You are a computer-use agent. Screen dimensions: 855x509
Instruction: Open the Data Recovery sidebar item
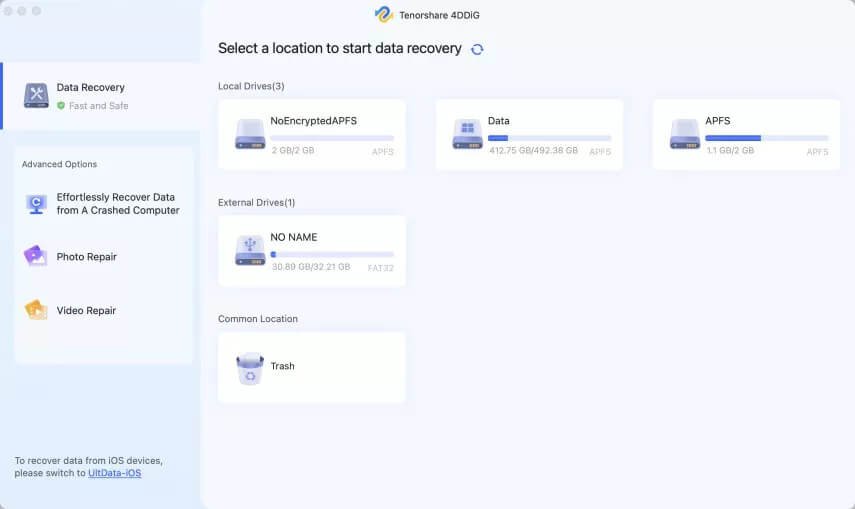click(x=101, y=96)
